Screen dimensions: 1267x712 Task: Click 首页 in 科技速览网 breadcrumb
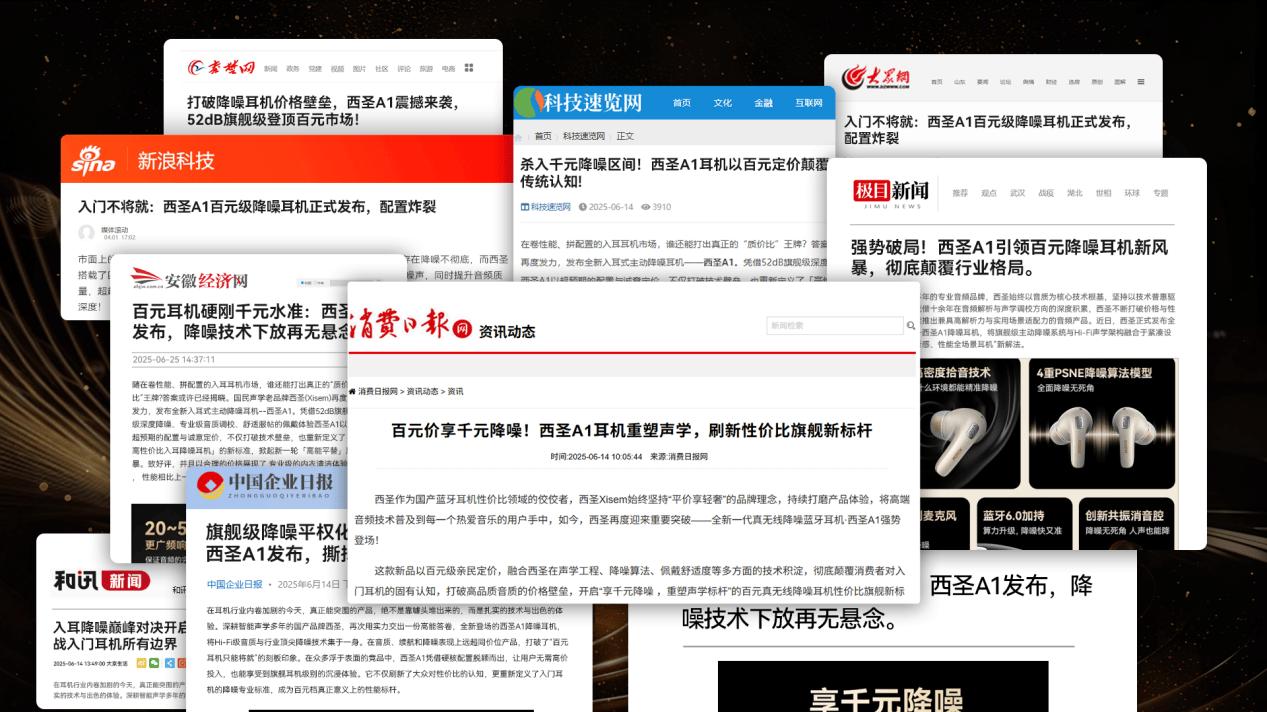click(x=543, y=136)
